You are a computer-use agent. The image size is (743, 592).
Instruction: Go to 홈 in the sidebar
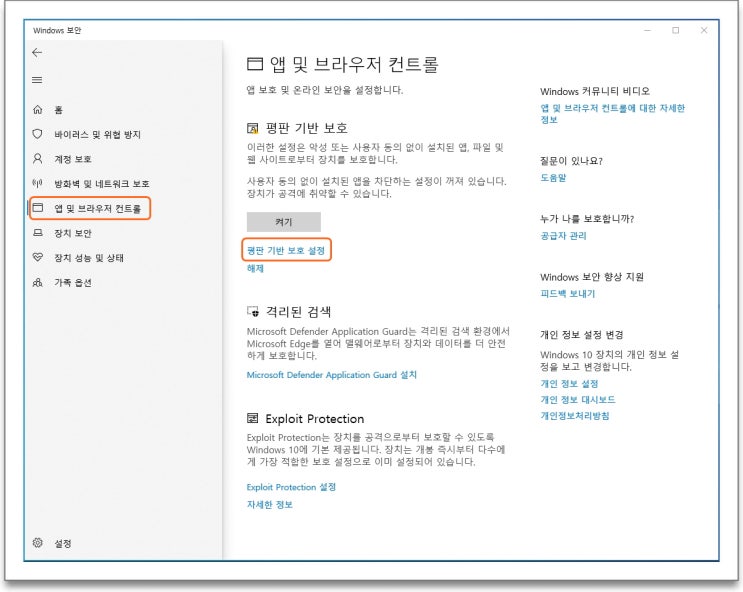click(58, 110)
